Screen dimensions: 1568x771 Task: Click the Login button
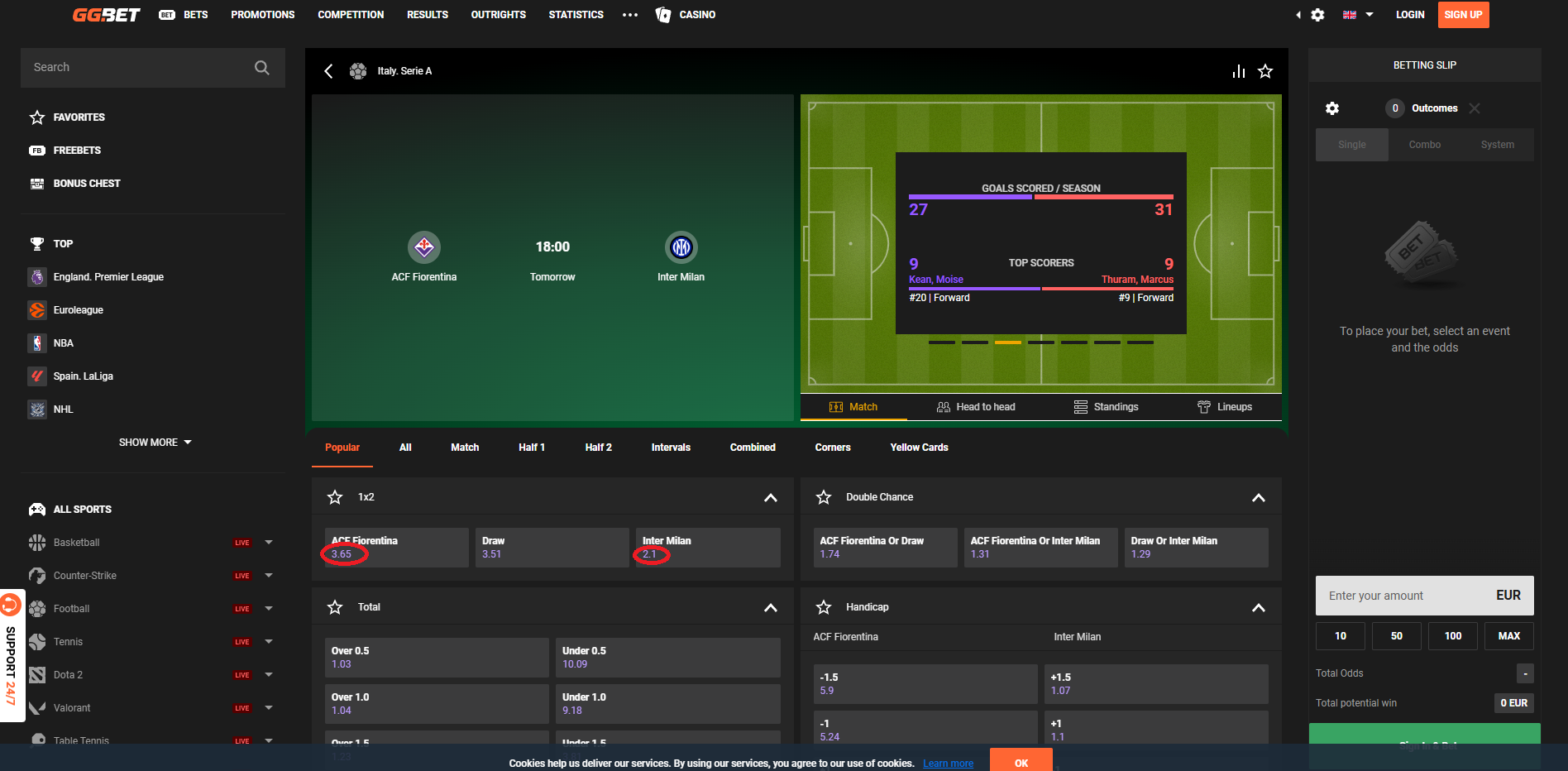point(1410,15)
